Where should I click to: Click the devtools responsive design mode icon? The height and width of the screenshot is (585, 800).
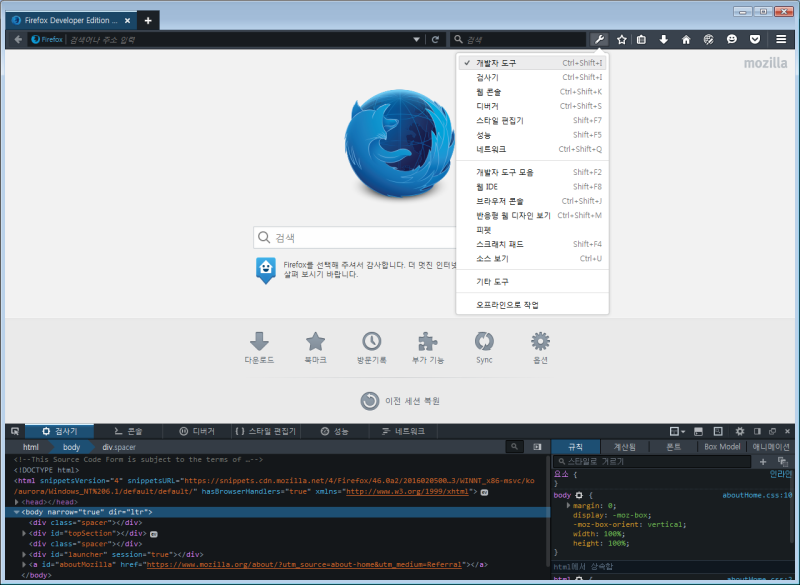(718, 431)
